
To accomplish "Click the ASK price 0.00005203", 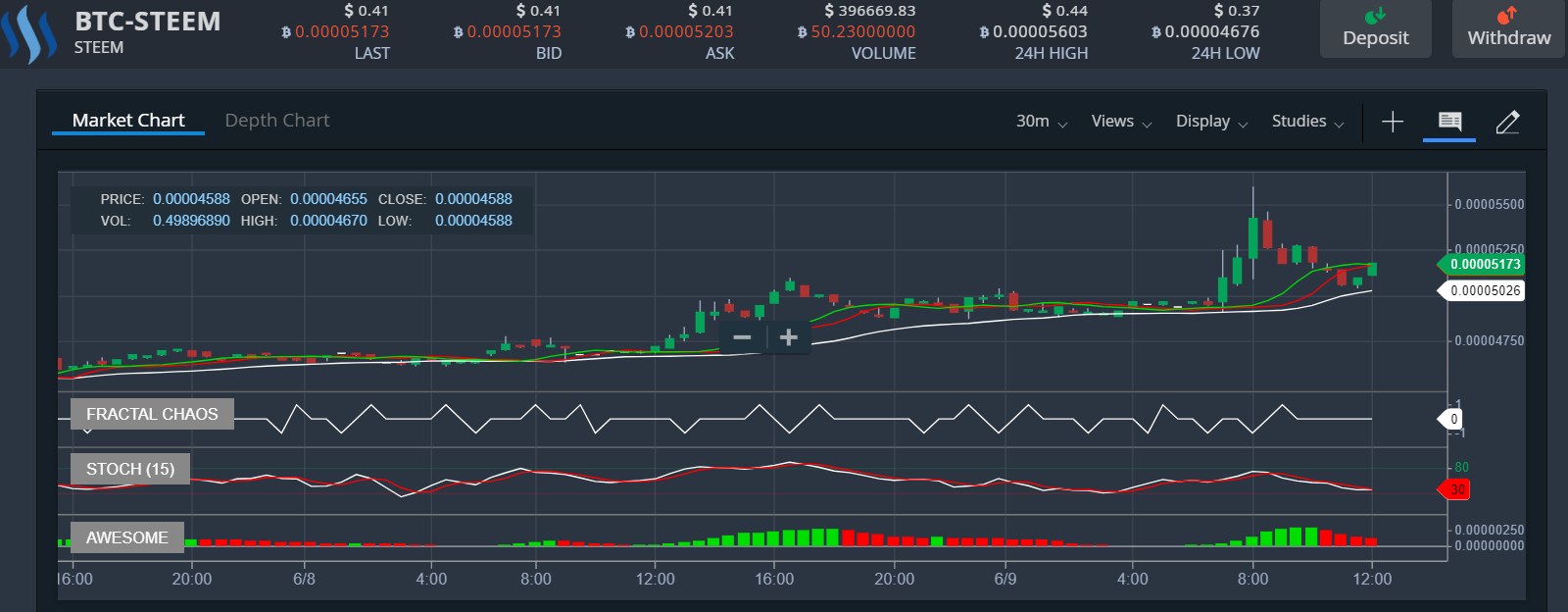I will click(679, 31).
